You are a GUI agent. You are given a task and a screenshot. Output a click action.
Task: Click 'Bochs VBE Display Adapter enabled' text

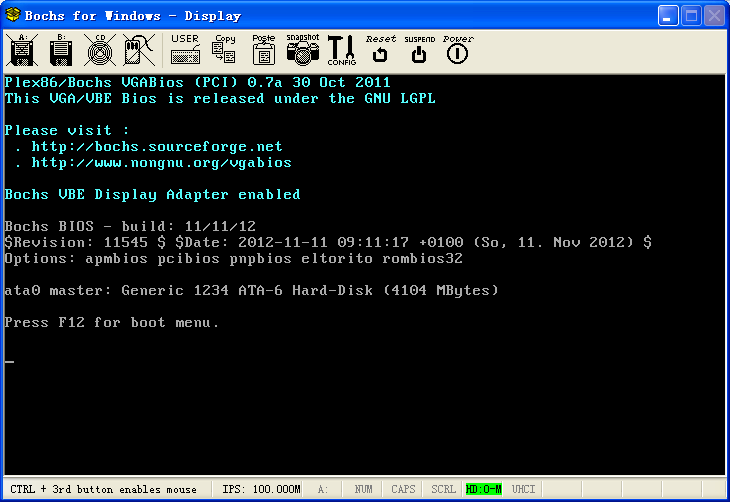[152, 194]
